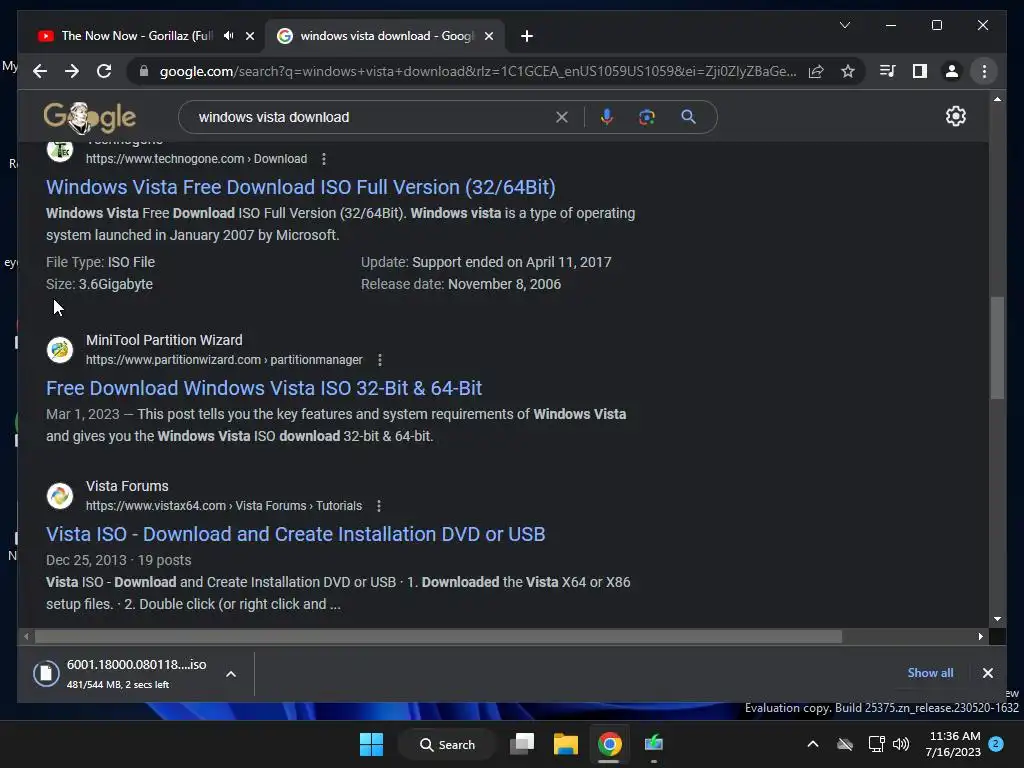
Task: Search by image with Google Lens
Action: pyautogui.click(x=647, y=117)
